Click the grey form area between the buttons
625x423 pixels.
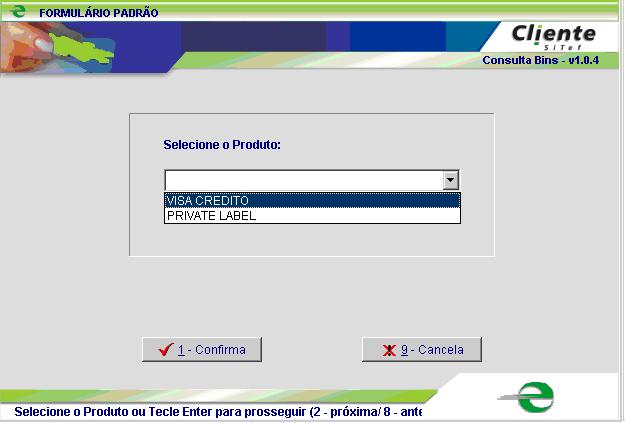coord(310,350)
